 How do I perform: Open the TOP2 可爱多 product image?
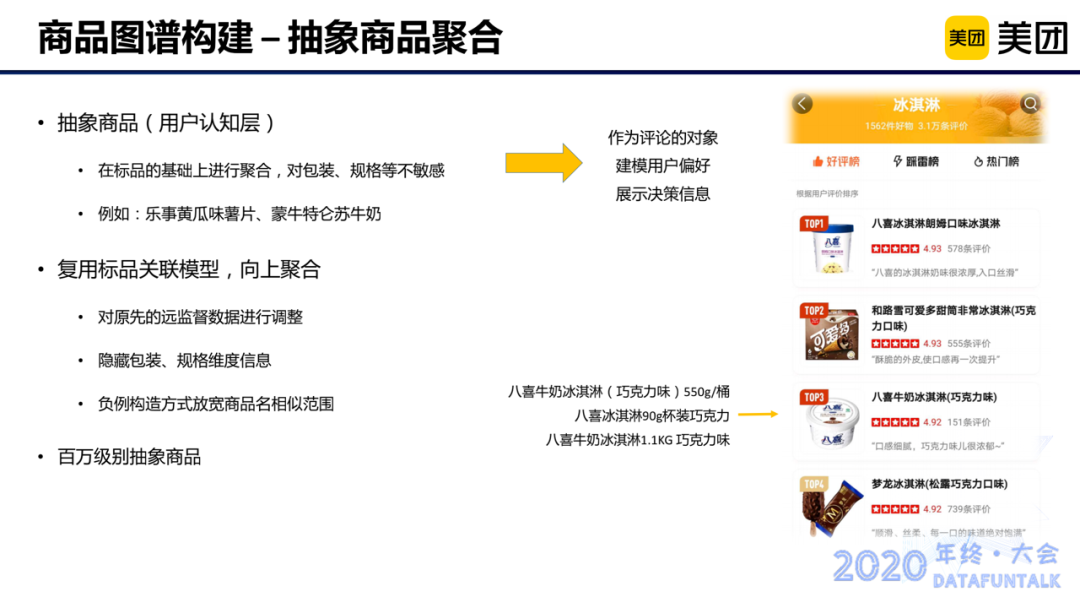tap(831, 335)
